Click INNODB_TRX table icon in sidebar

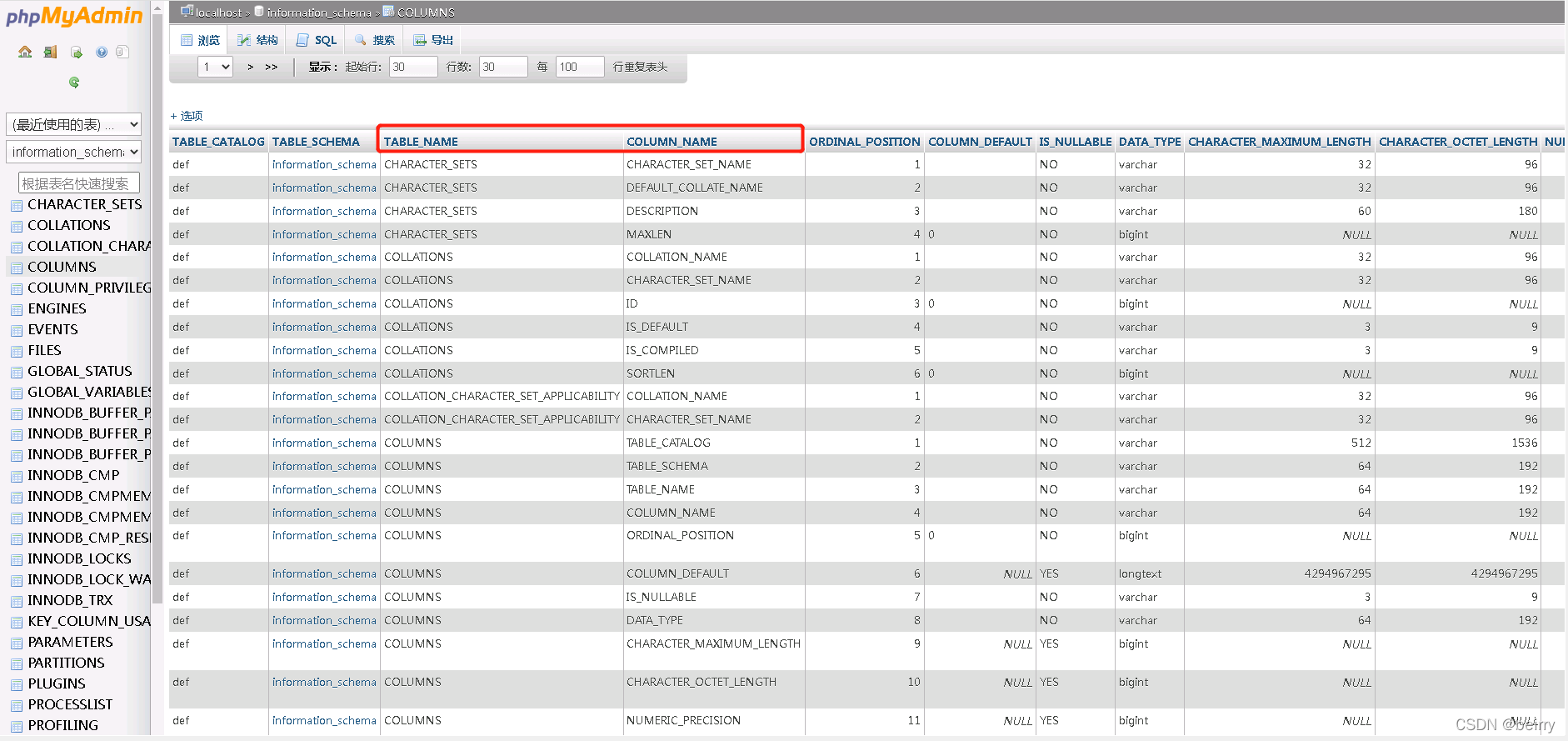coord(17,601)
